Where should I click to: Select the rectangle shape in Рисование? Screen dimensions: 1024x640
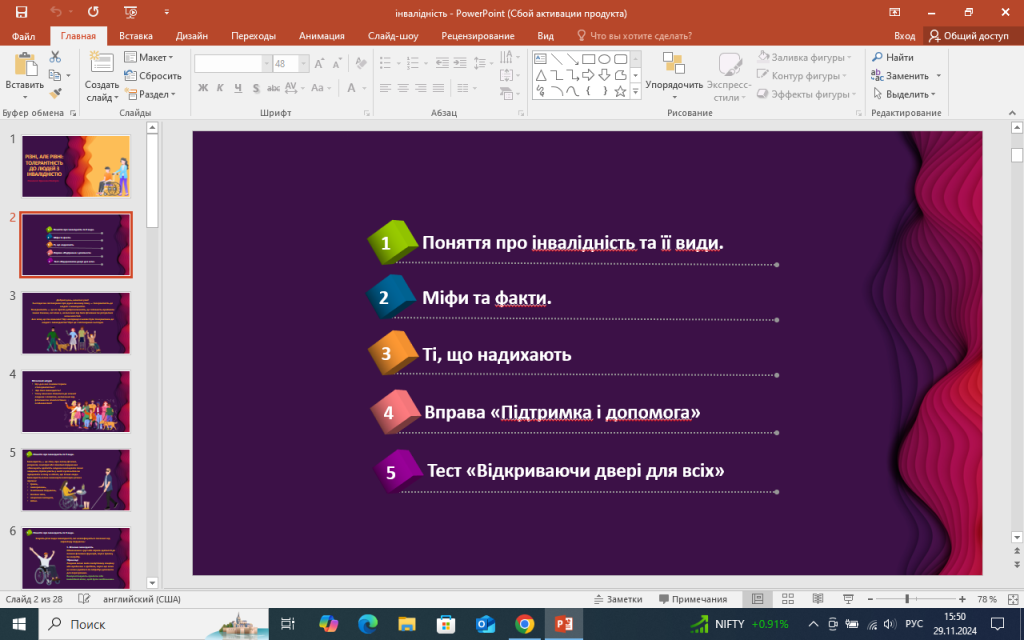click(589, 58)
